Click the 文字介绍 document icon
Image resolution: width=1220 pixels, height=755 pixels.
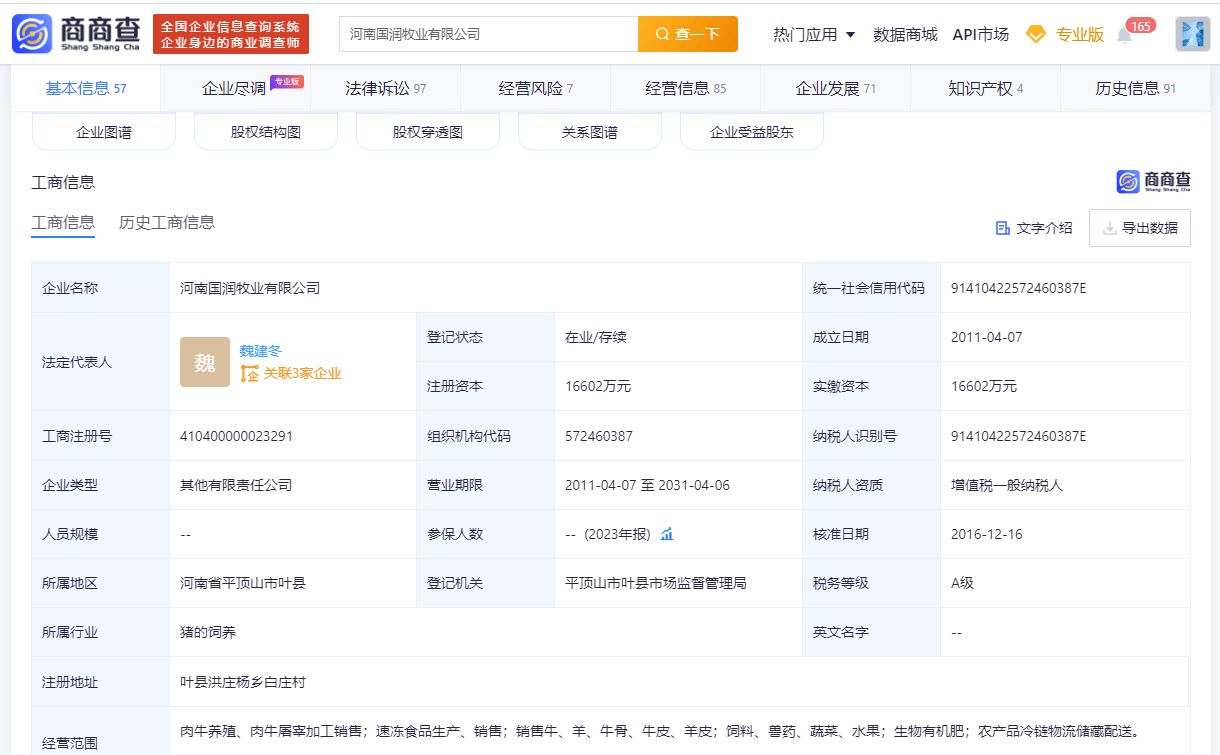tap(1003, 228)
